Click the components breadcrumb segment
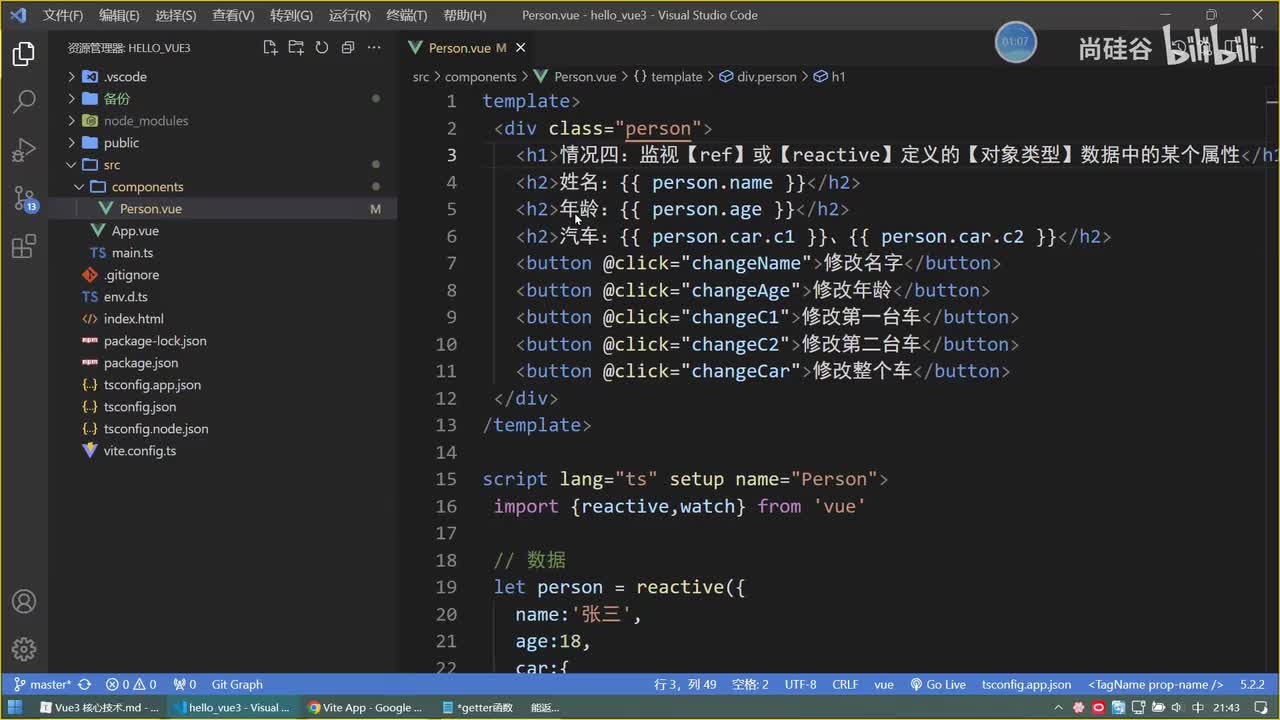Viewport: 1280px width, 720px height. pyautogui.click(x=480, y=77)
